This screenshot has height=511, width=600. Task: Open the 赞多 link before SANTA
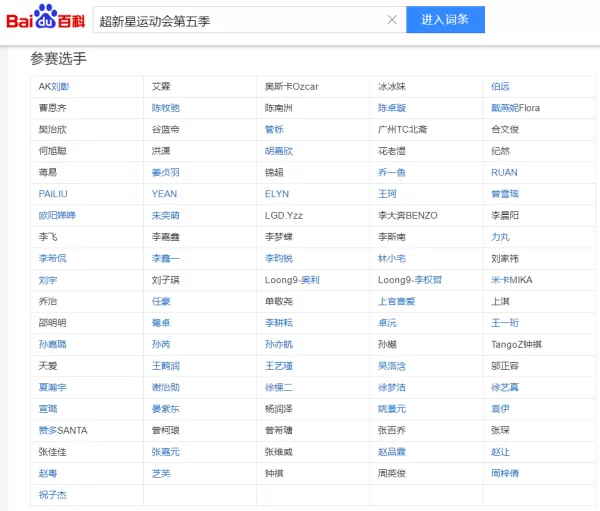(48, 430)
